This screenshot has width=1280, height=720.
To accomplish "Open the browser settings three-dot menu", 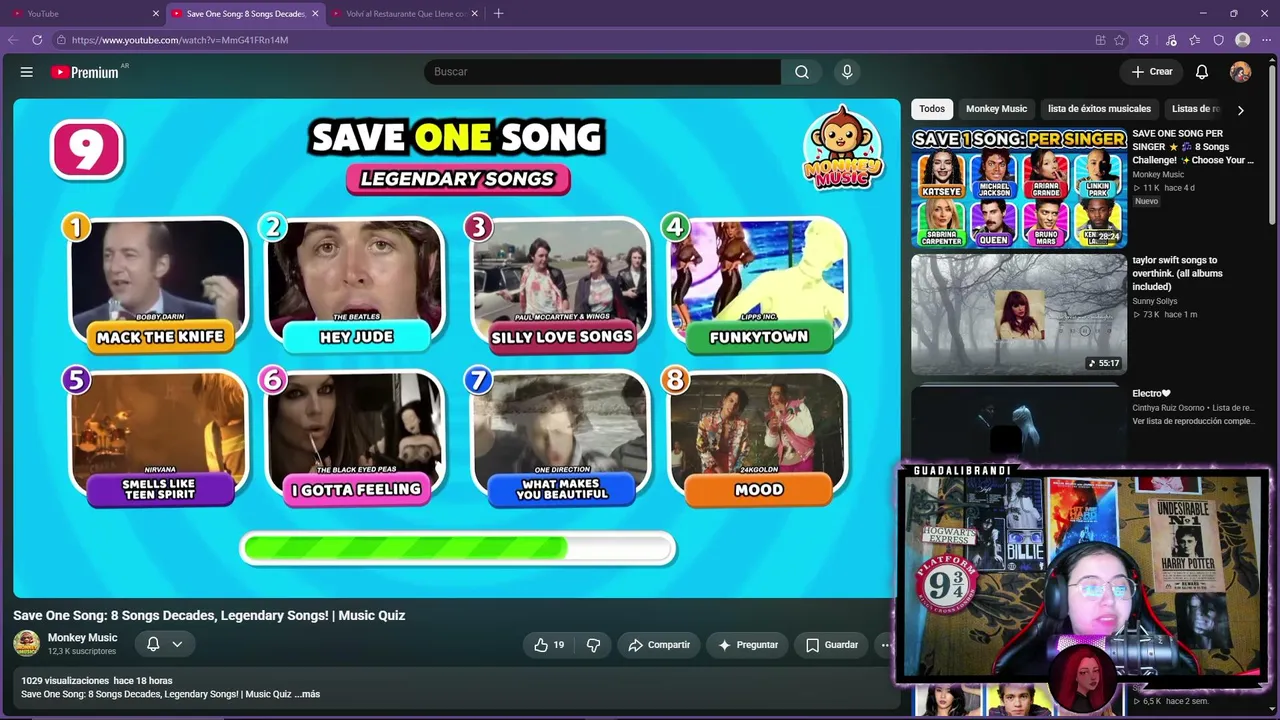I will click(x=1266, y=40).
